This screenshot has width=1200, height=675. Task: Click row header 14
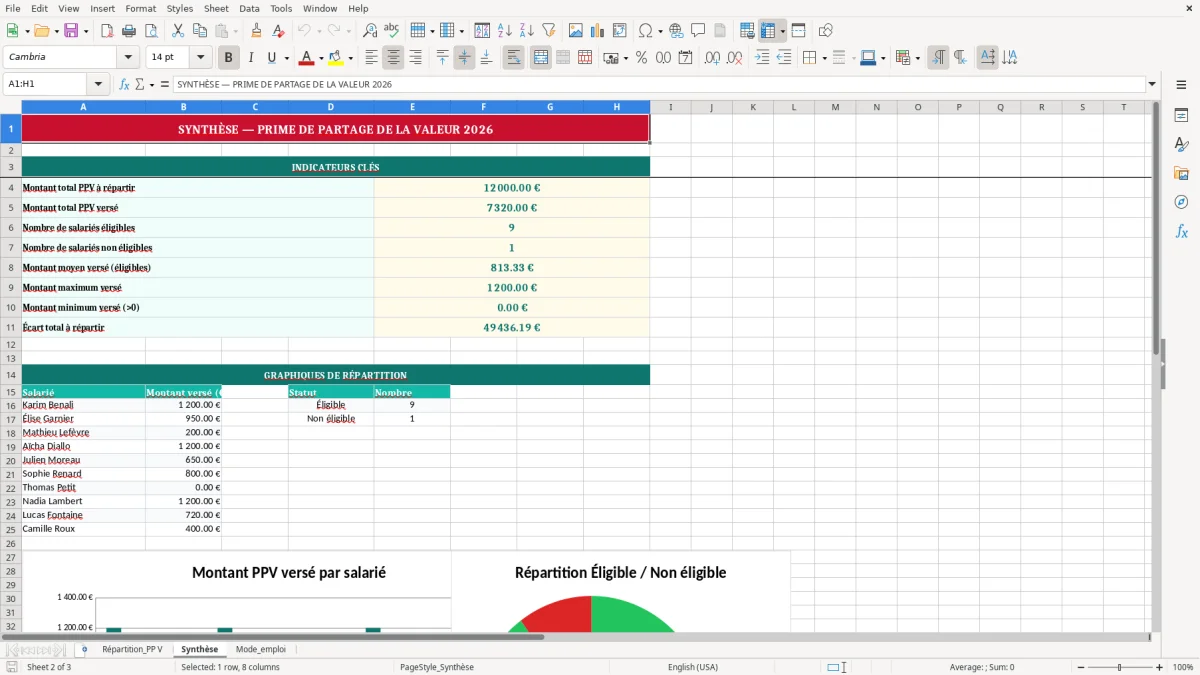click(11, 375)
